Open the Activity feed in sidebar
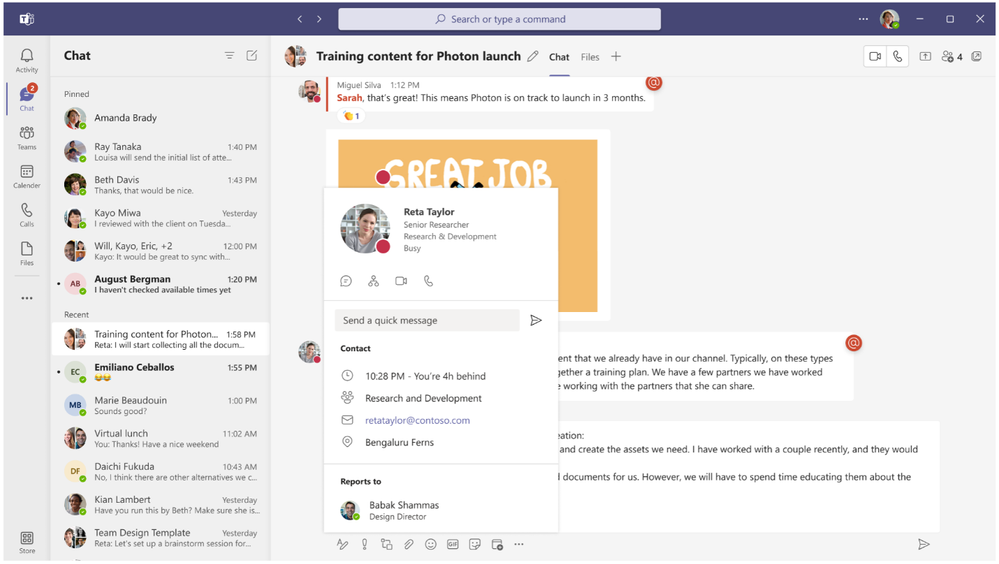 click(27, 61)
